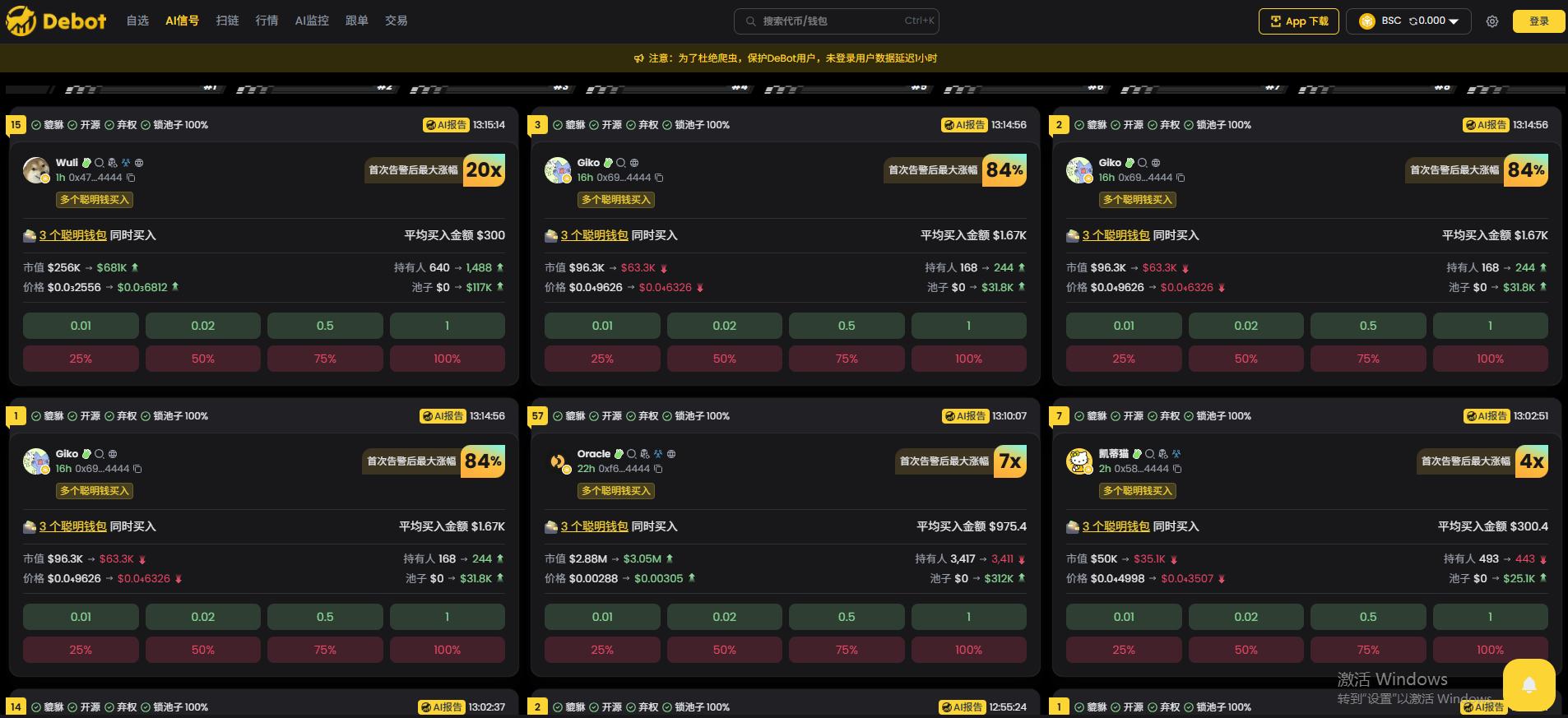This screenshot has height=718, width=1568.
Task: Open the AI报告 badge on Wuli card
Action: point(446,125)
